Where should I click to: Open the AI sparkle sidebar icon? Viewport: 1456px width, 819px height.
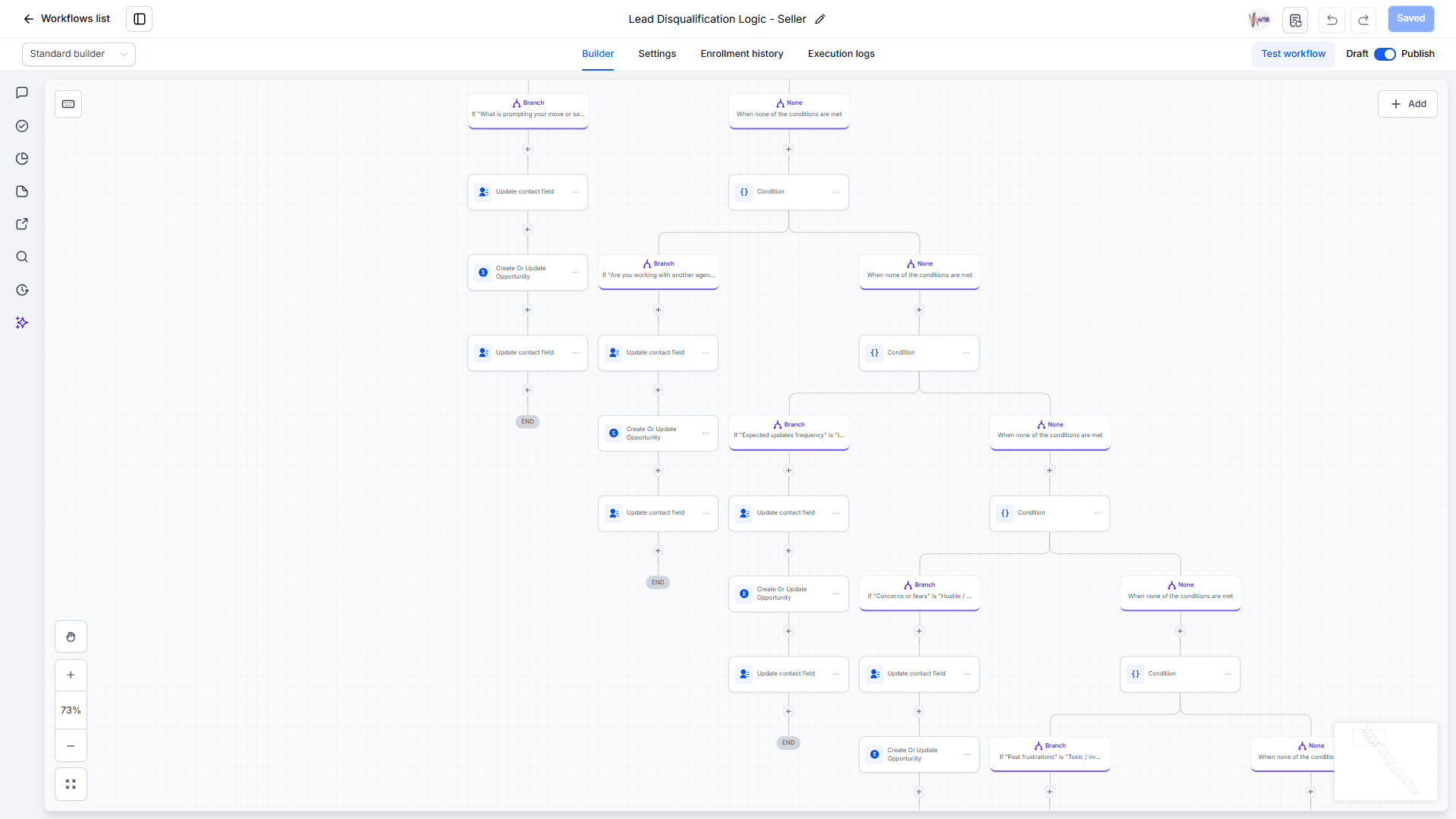pyautogui.click(x=22, y=323)
